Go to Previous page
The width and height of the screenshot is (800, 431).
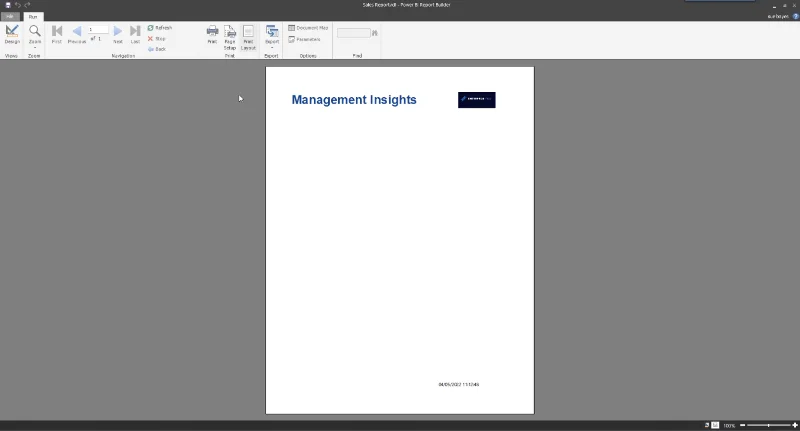77,35
